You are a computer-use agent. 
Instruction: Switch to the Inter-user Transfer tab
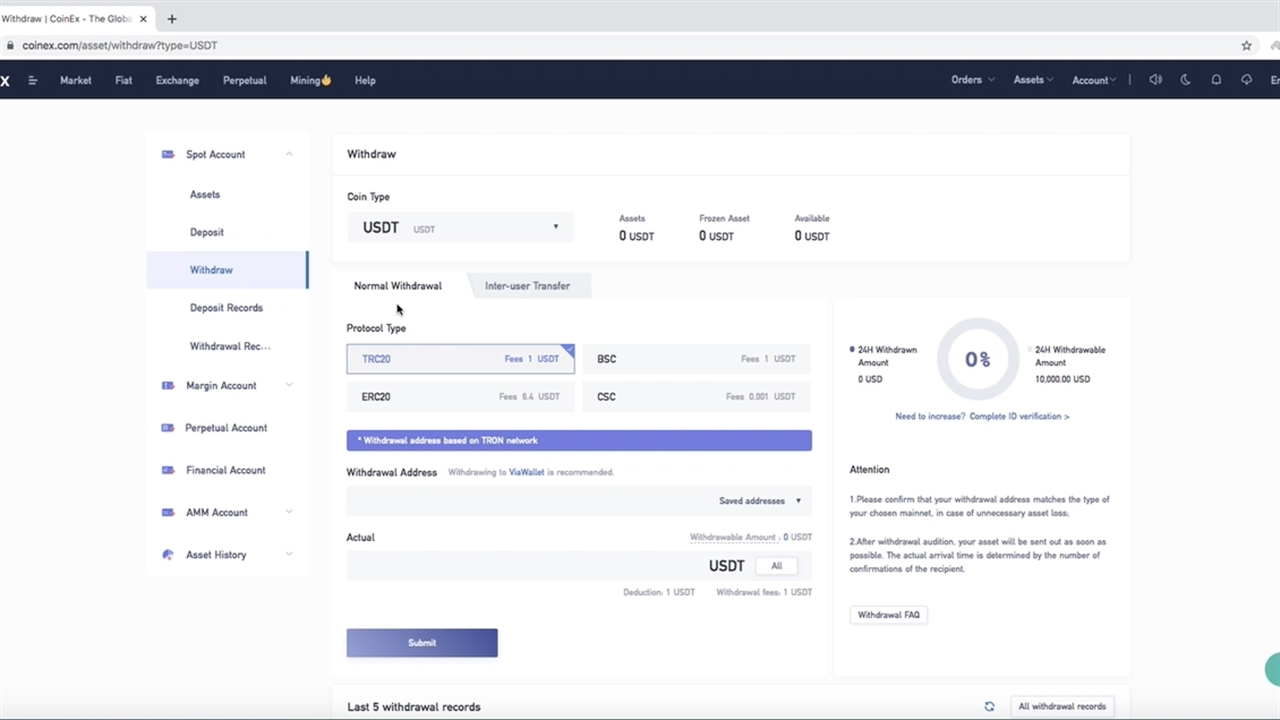pos(527,286)
